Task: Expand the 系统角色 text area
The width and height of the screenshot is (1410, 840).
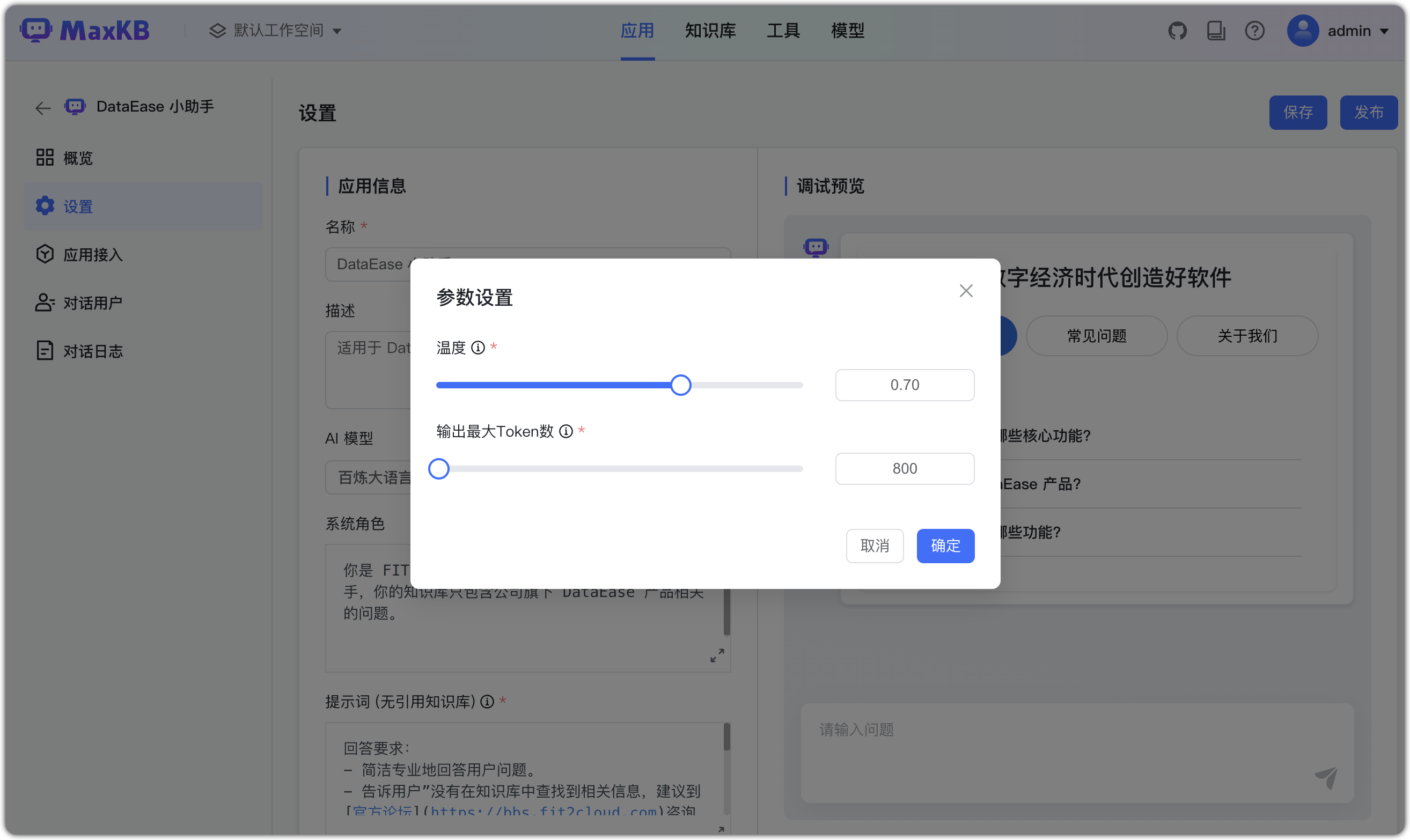Action: [717, 655]
